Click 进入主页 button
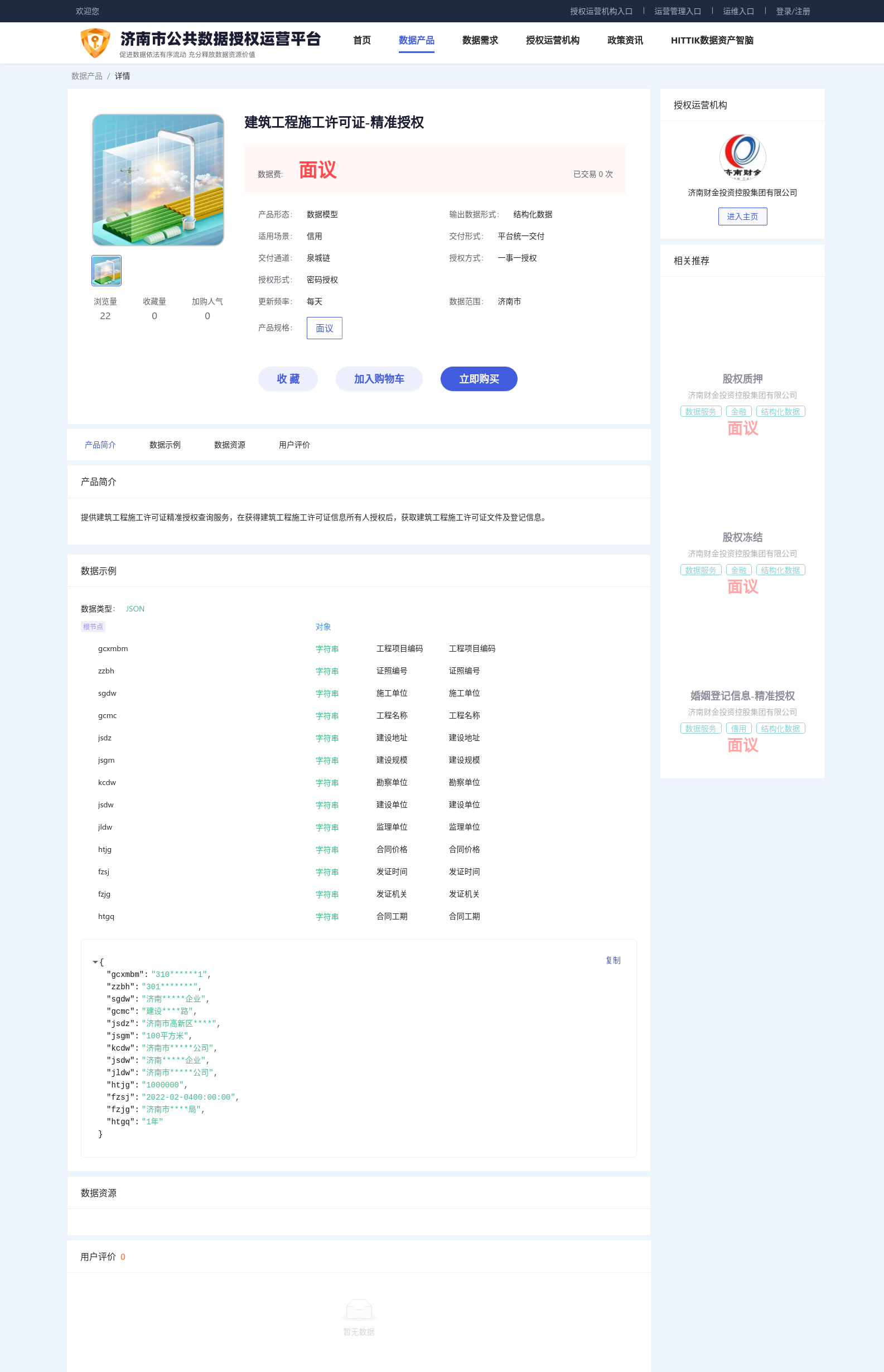The image size is (884, 1372). [x=742, y=216]
